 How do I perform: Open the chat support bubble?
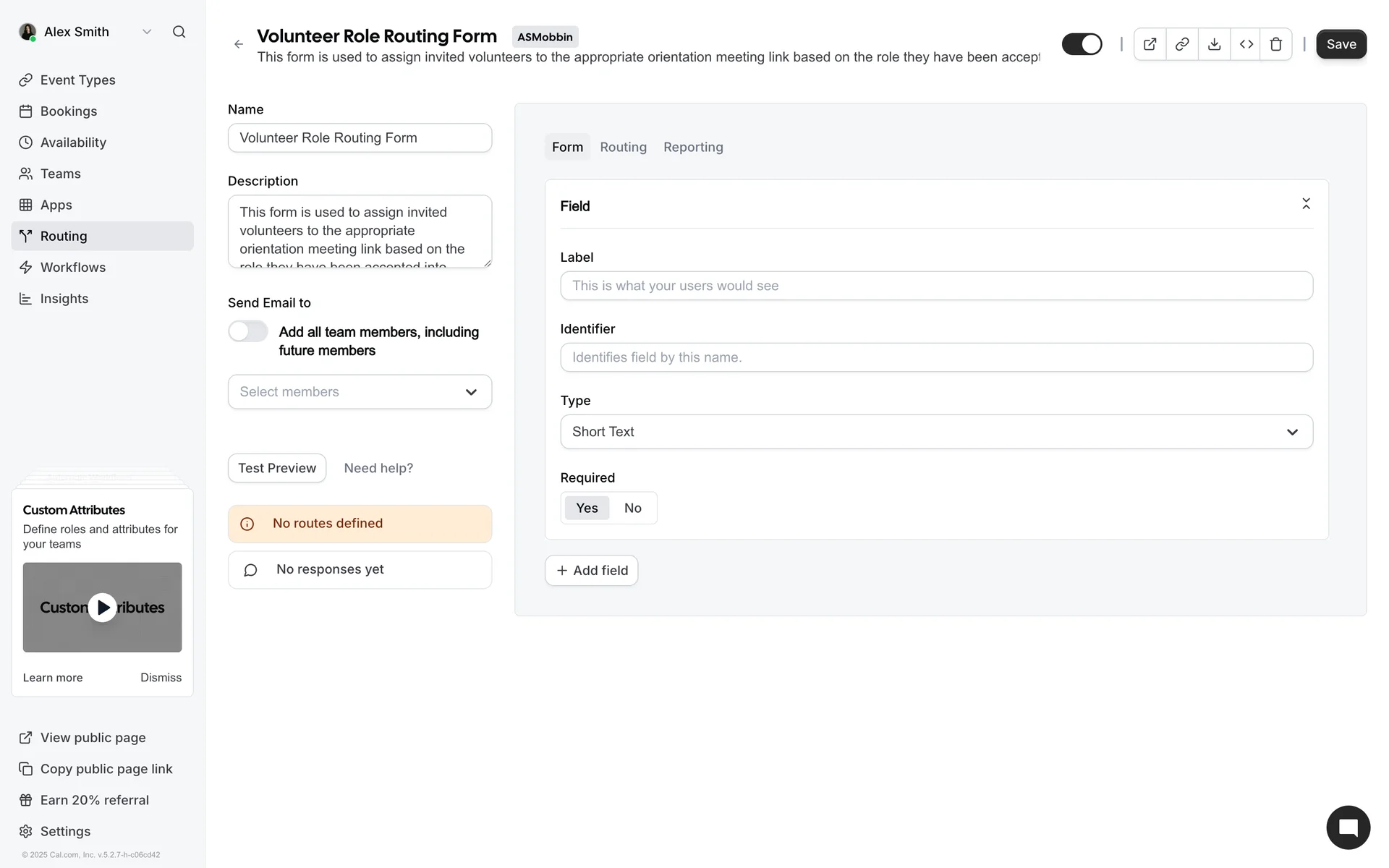click(x=1348, y=827)
